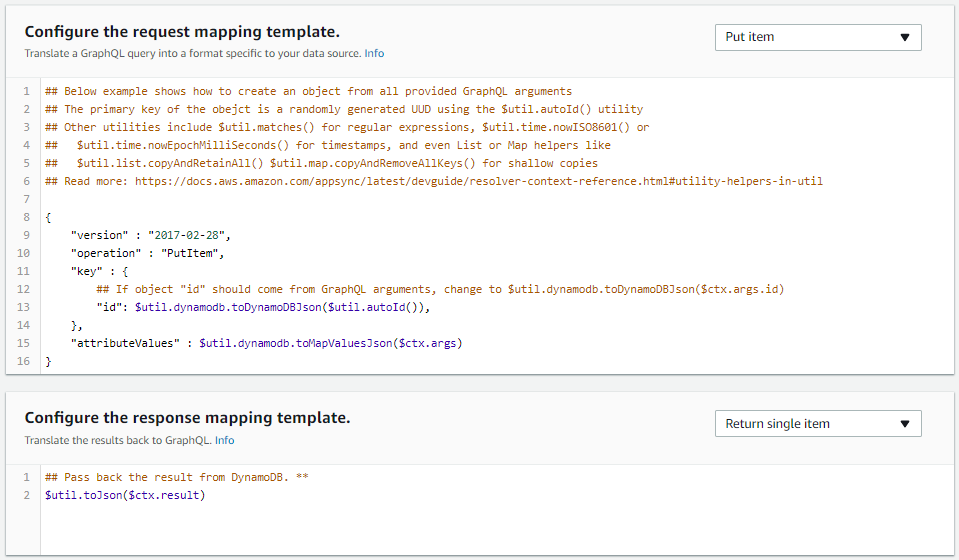Click the arrow beside Put item

(904, 37)
